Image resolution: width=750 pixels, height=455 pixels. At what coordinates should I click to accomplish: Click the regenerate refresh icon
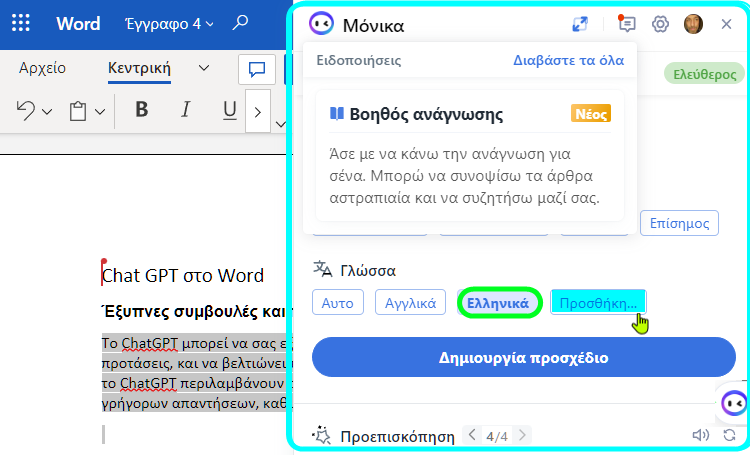click(x=729, y=435)
